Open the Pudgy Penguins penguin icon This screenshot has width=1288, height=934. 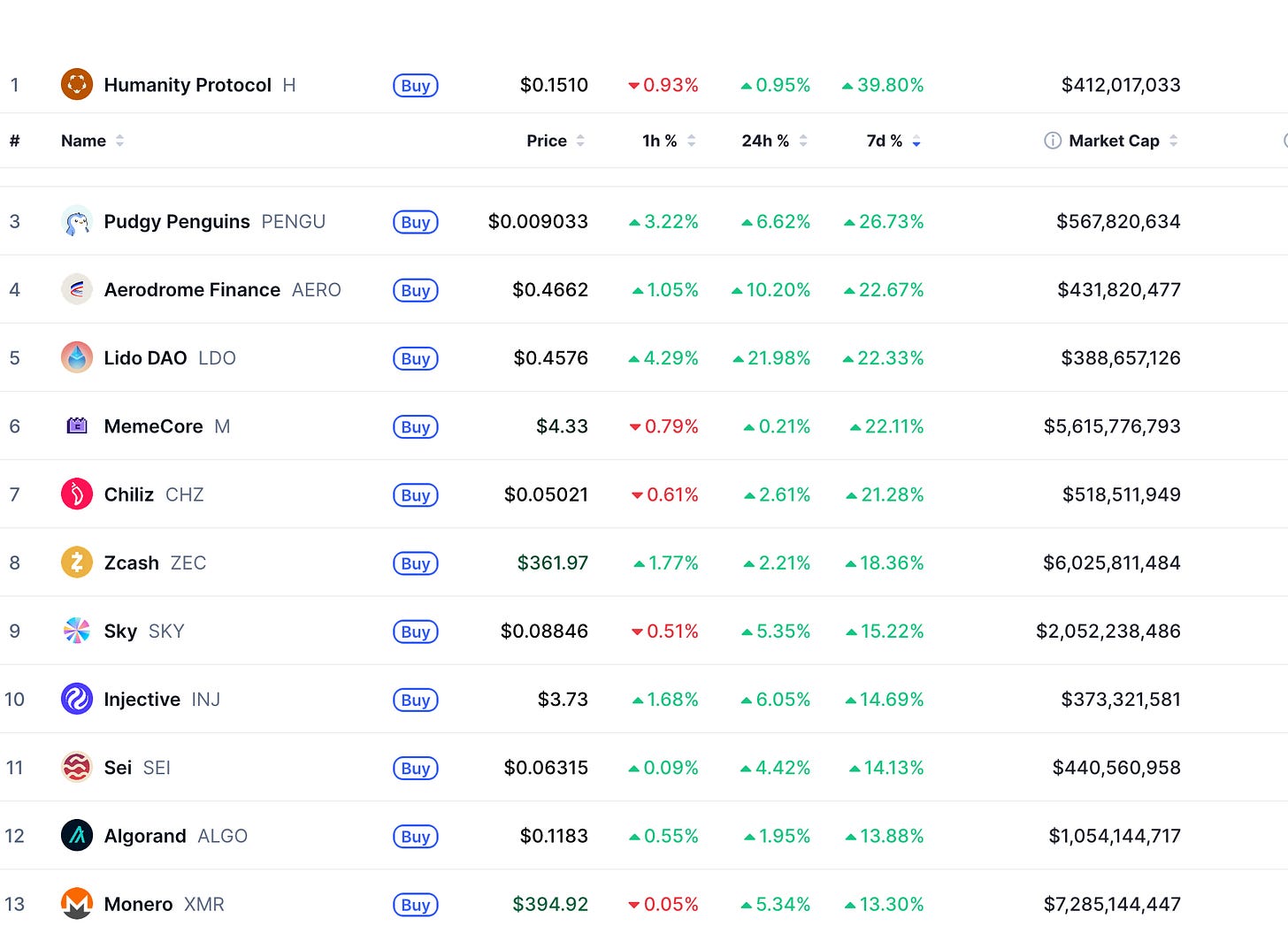click(x=77, y=221)
